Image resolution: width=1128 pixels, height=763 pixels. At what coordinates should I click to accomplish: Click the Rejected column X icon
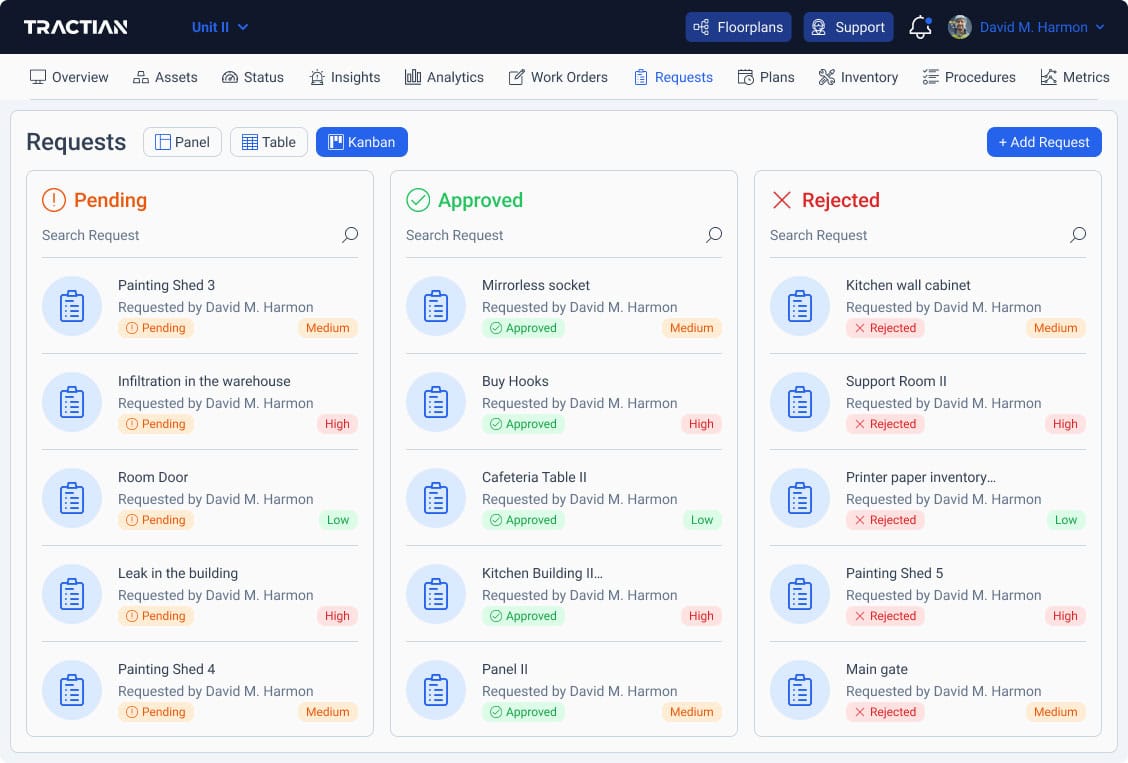782,200
